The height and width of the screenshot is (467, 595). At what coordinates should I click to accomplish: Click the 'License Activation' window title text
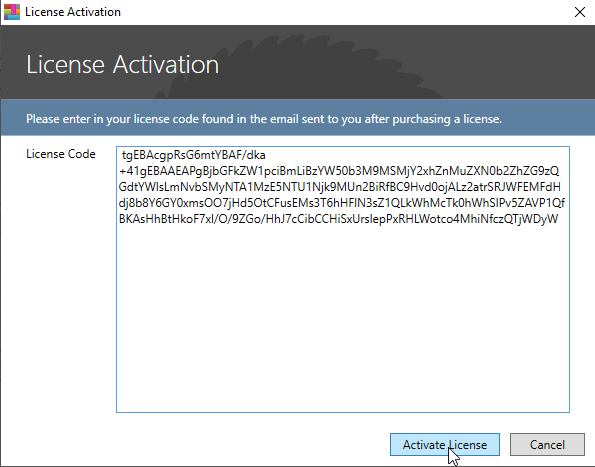(x=73, y=12)
